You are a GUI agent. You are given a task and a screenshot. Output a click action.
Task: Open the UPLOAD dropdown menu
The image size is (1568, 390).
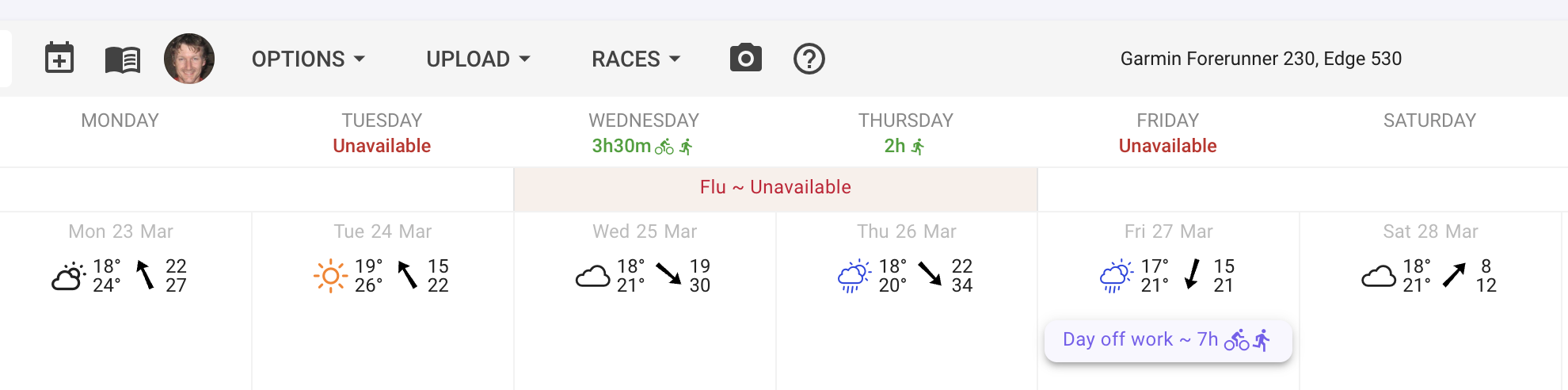(478, 59)
